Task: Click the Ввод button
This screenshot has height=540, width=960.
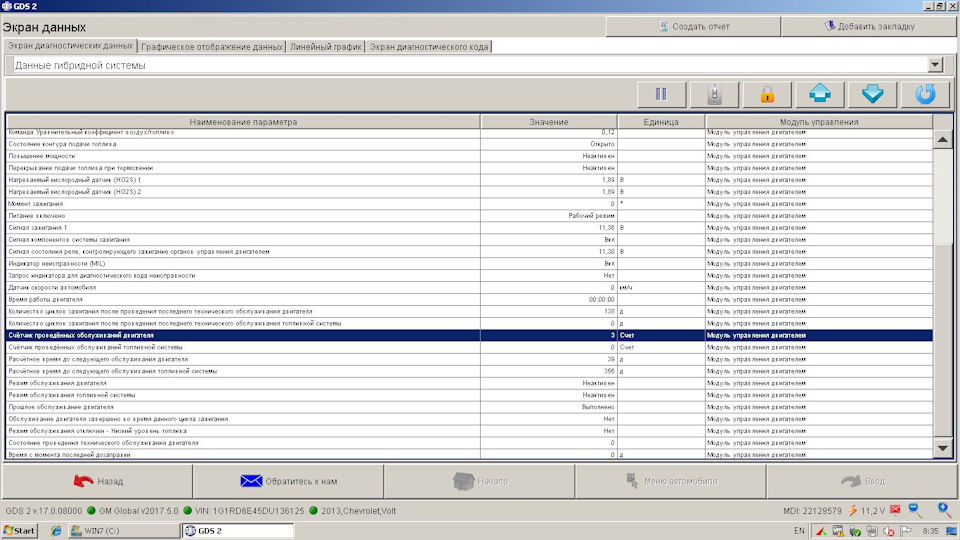Action: (x=861, y=481)
